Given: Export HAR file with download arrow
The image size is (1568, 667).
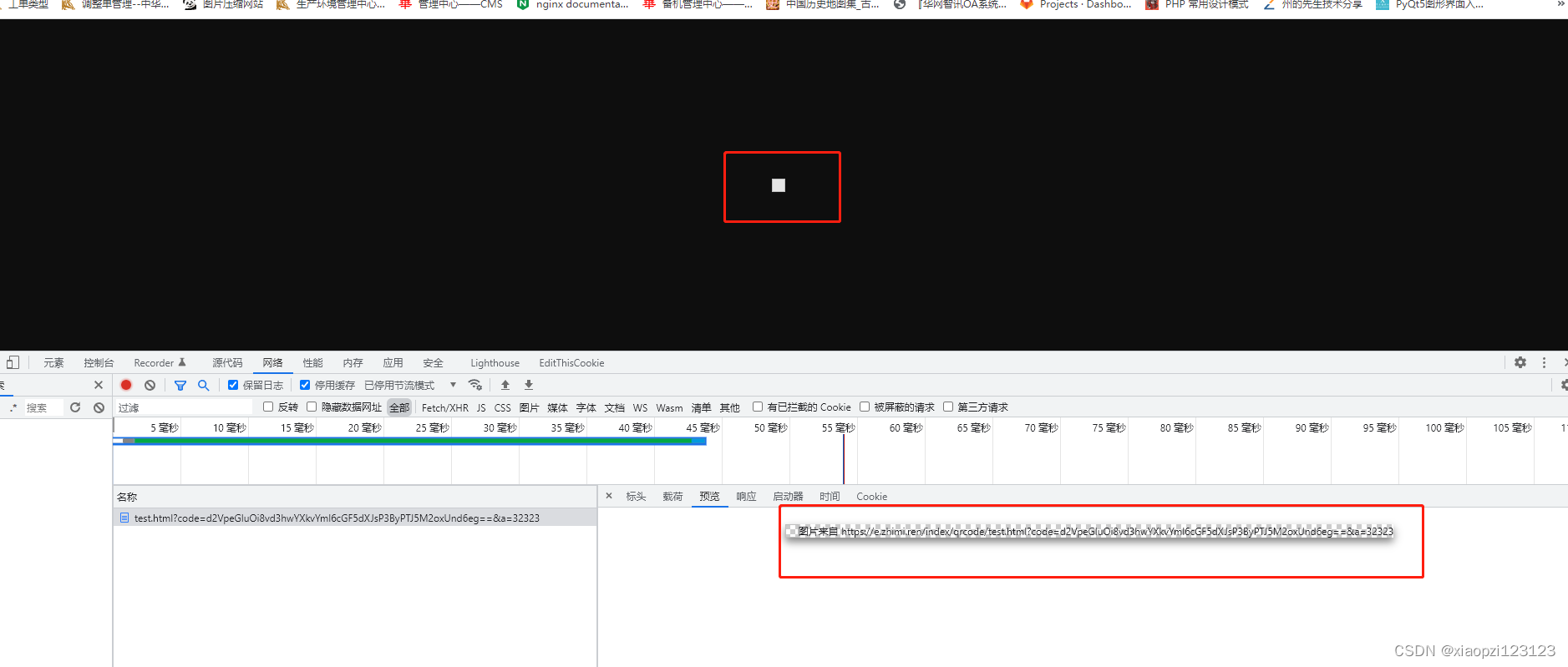Looking at the screenshot, I should 528,385.
